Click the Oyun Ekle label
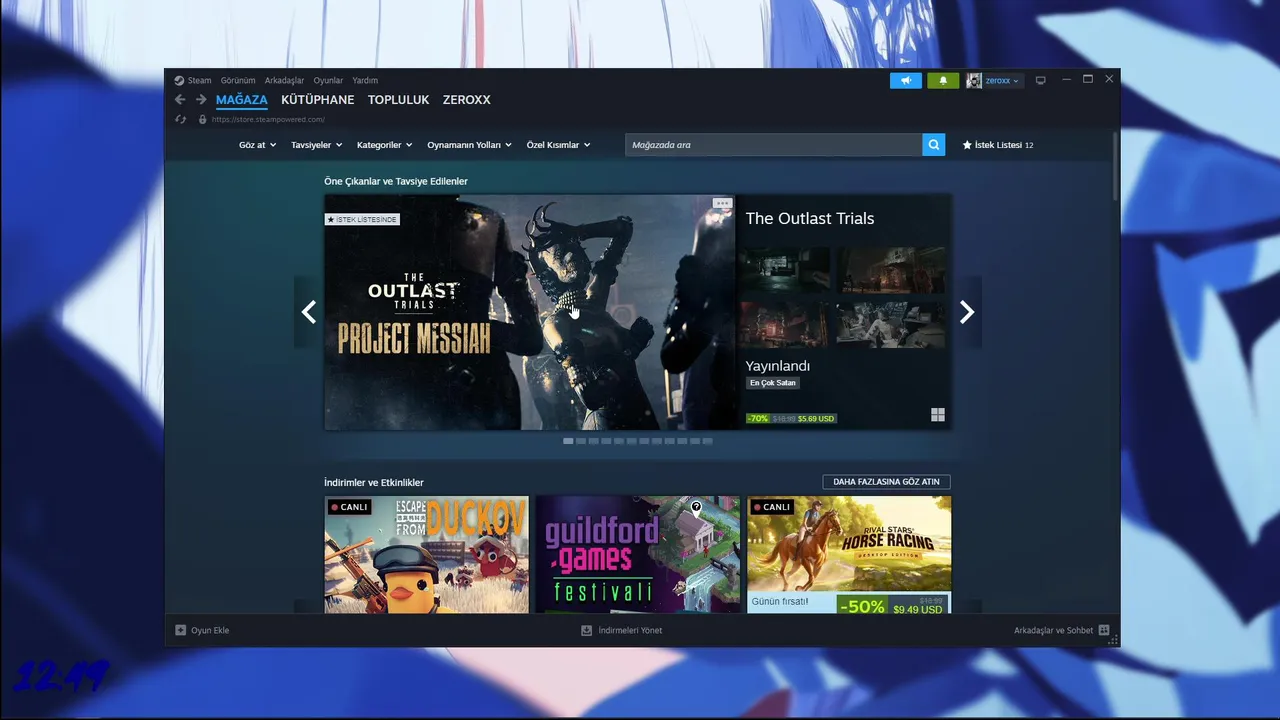1280x720 pixels. [210, 630]
